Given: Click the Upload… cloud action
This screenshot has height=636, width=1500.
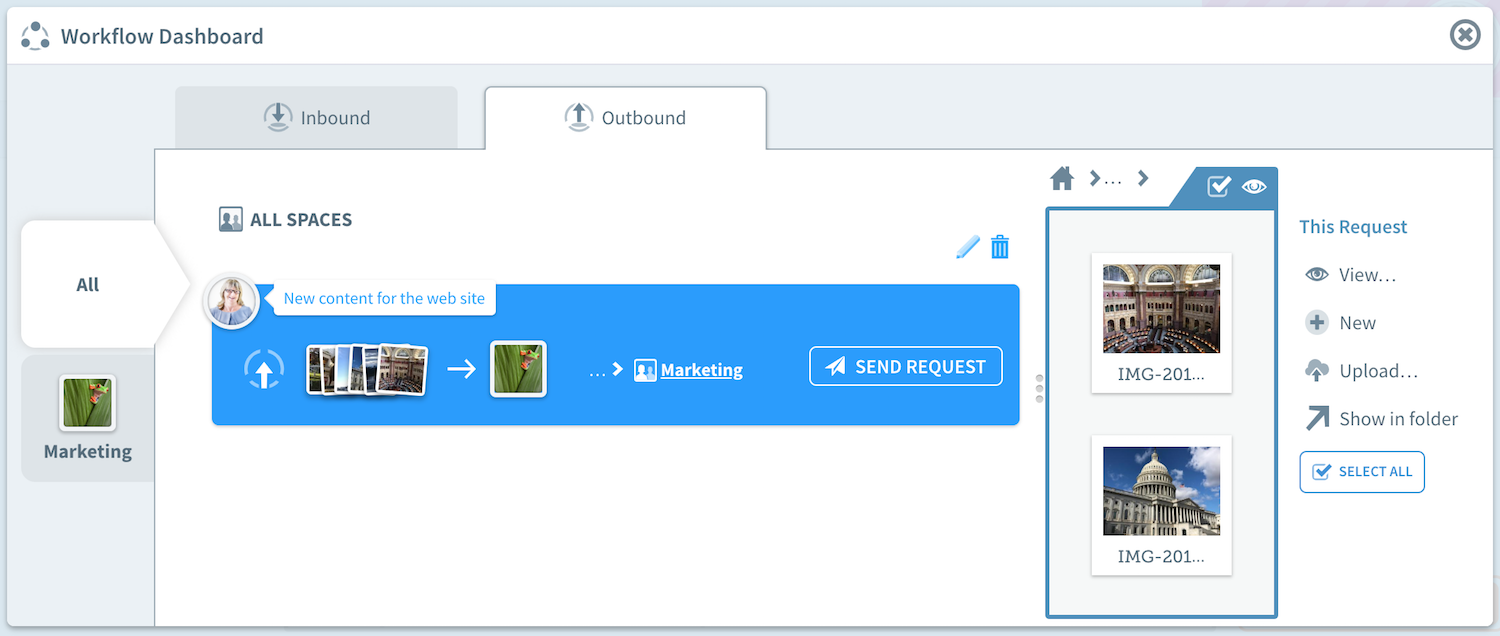Looking at the screenshot, I should click(x=1362, y=371).
